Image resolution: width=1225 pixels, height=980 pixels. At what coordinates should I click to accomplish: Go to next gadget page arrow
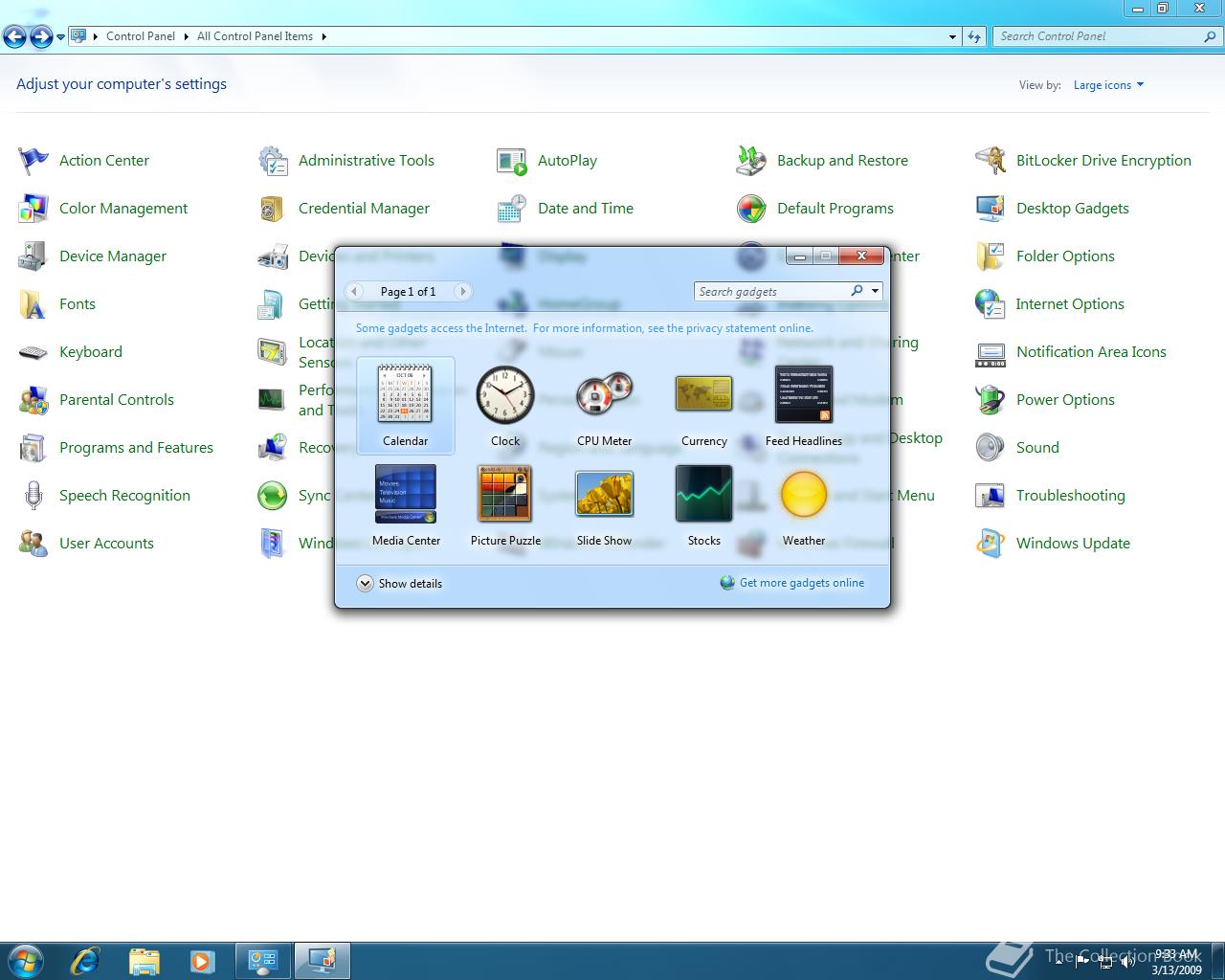pyautogui.click(x=463, y=291)
